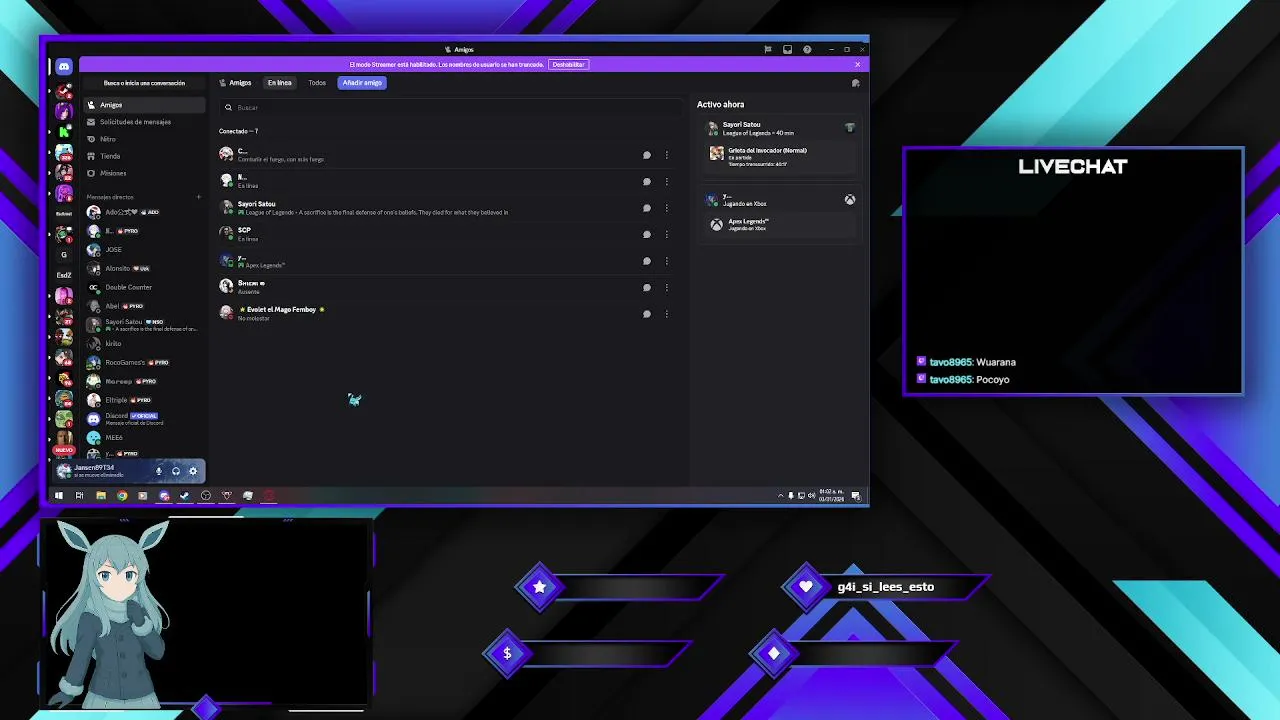
Task: Click Apex Legends entry in Activo ahora
Action: tap(781, 225)
